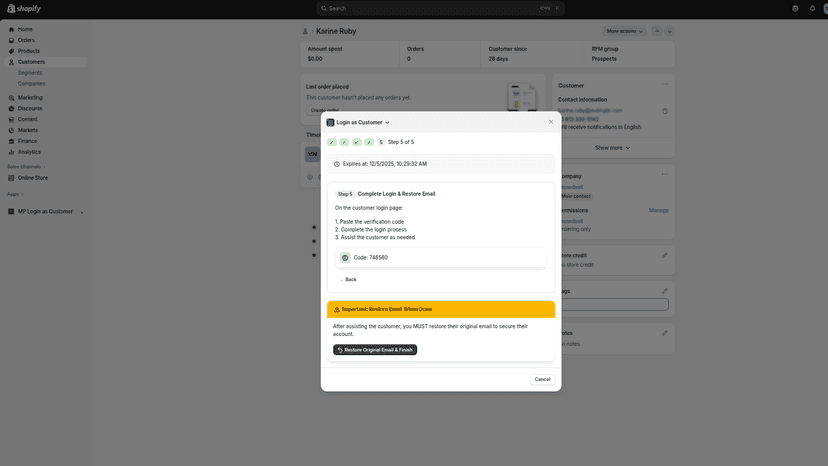This screenshot has width=828, height=466.
Task: Click the customer breadcrumb icon
Action: pyautogui.click(x=305, y=31)
